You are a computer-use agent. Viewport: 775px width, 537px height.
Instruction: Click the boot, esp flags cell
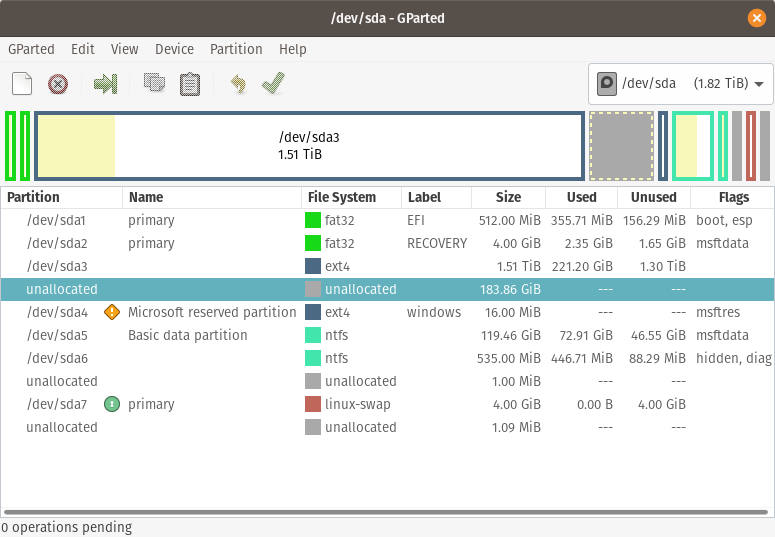724,220
